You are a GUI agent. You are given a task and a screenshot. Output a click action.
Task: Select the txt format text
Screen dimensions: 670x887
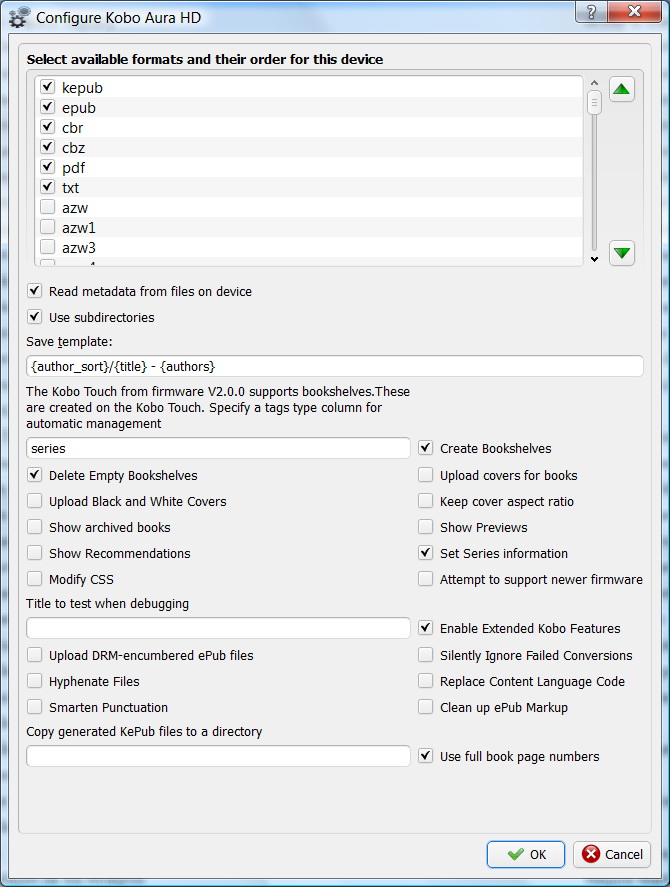coord(71,188)
